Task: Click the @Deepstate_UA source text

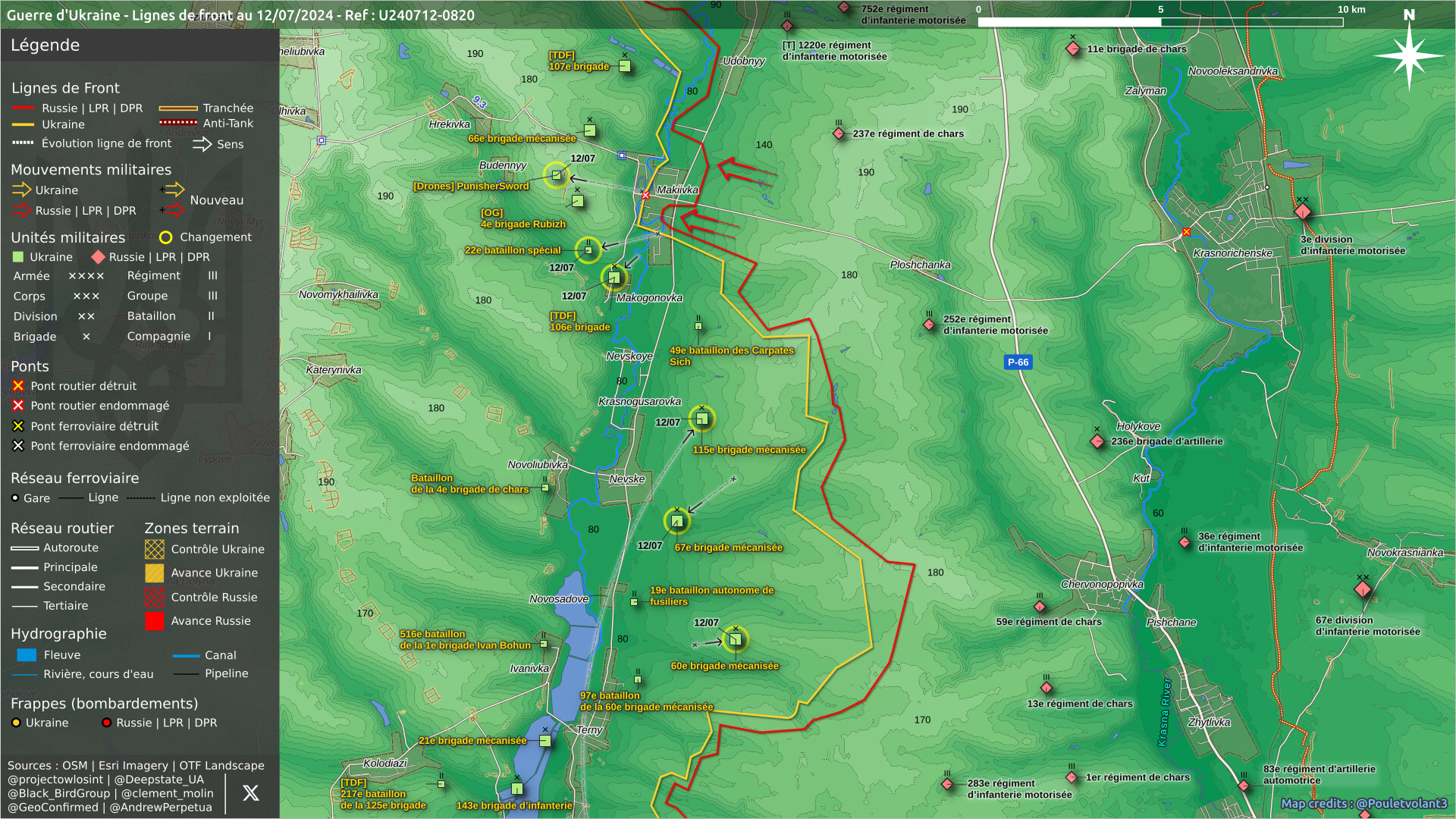Action: click(x=158, y=780)
